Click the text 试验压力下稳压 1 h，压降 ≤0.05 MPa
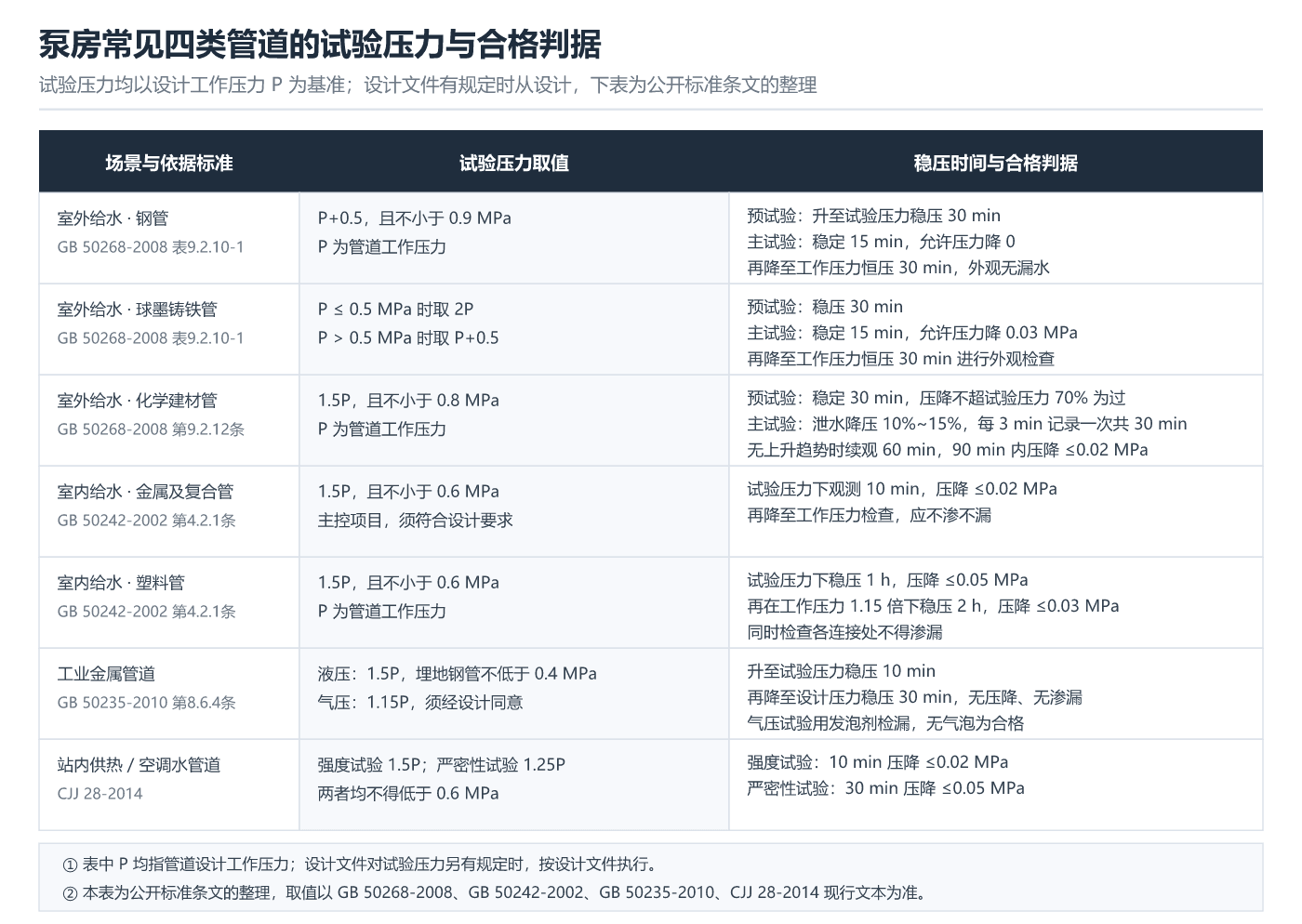 point(888,580)
